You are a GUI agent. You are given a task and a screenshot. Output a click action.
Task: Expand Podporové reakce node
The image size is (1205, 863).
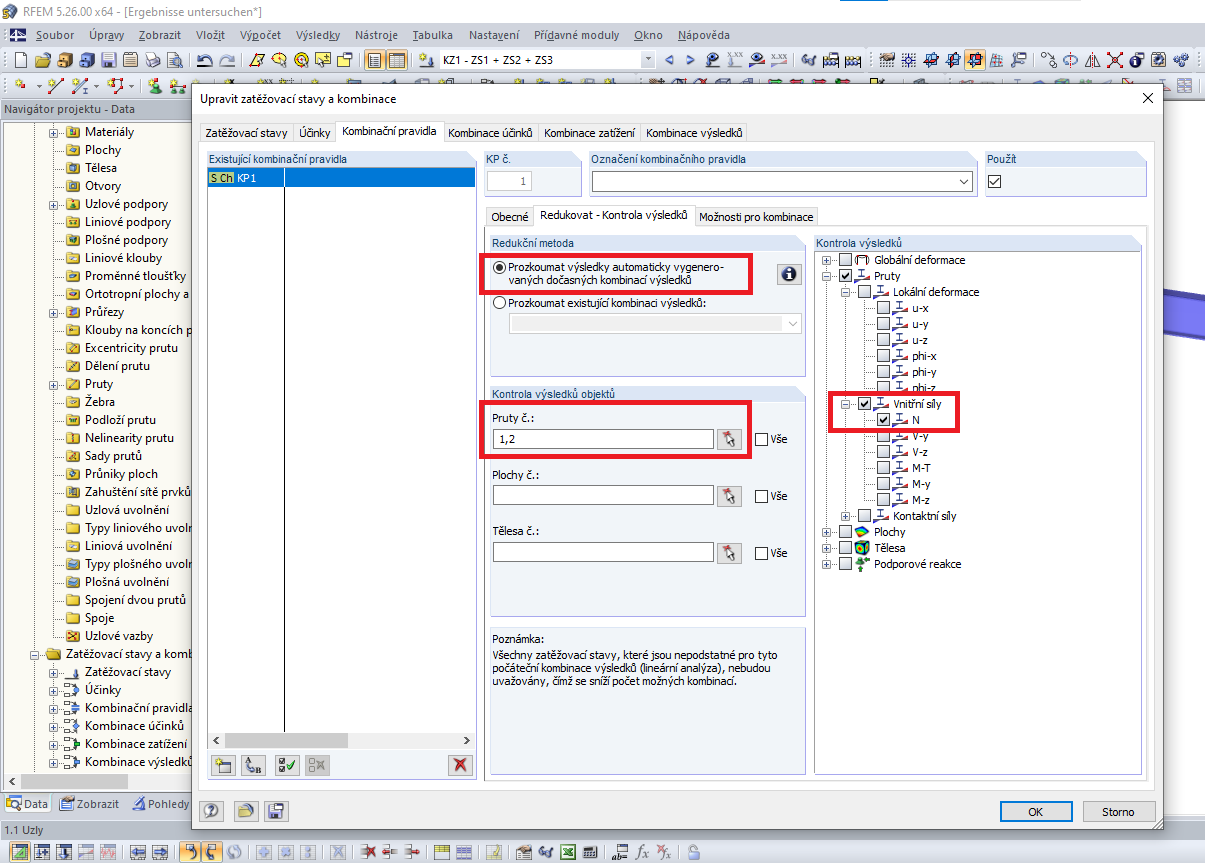click(826, 564)
